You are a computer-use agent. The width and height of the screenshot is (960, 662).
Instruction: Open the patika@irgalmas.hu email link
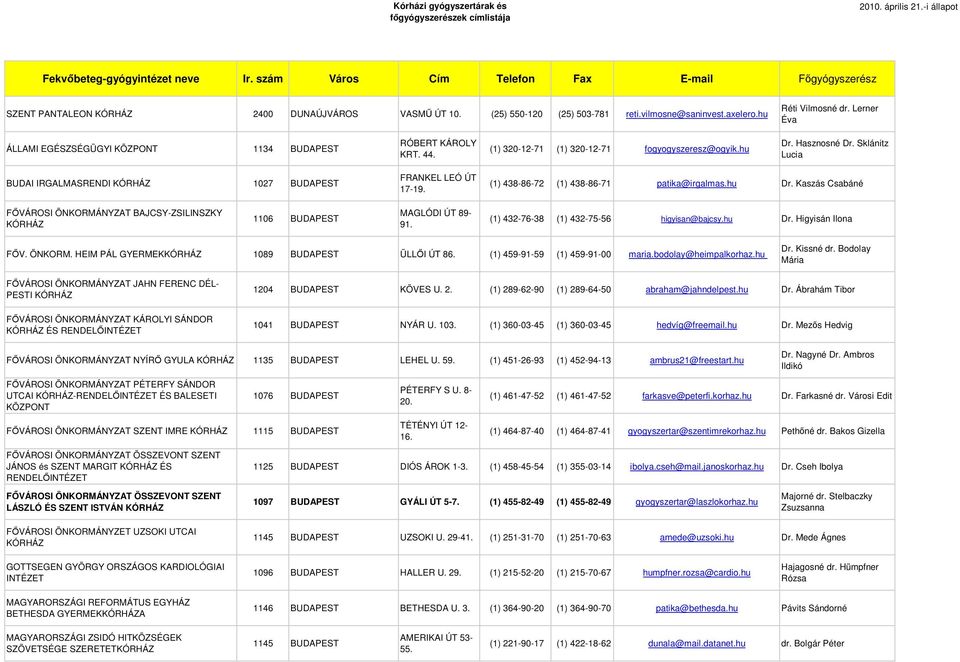(x=696, y=183)
